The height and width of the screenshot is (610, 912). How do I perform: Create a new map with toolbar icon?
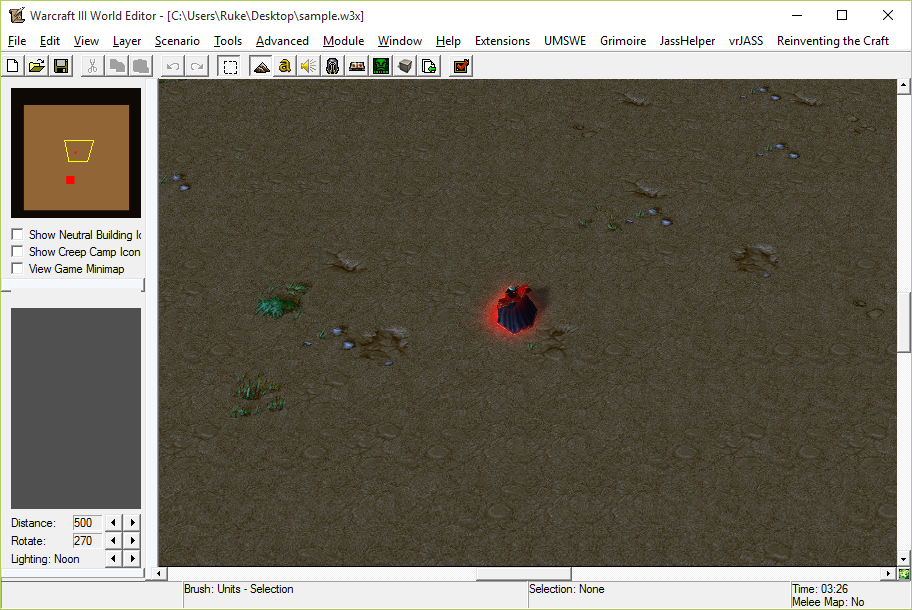coord(12,66)
